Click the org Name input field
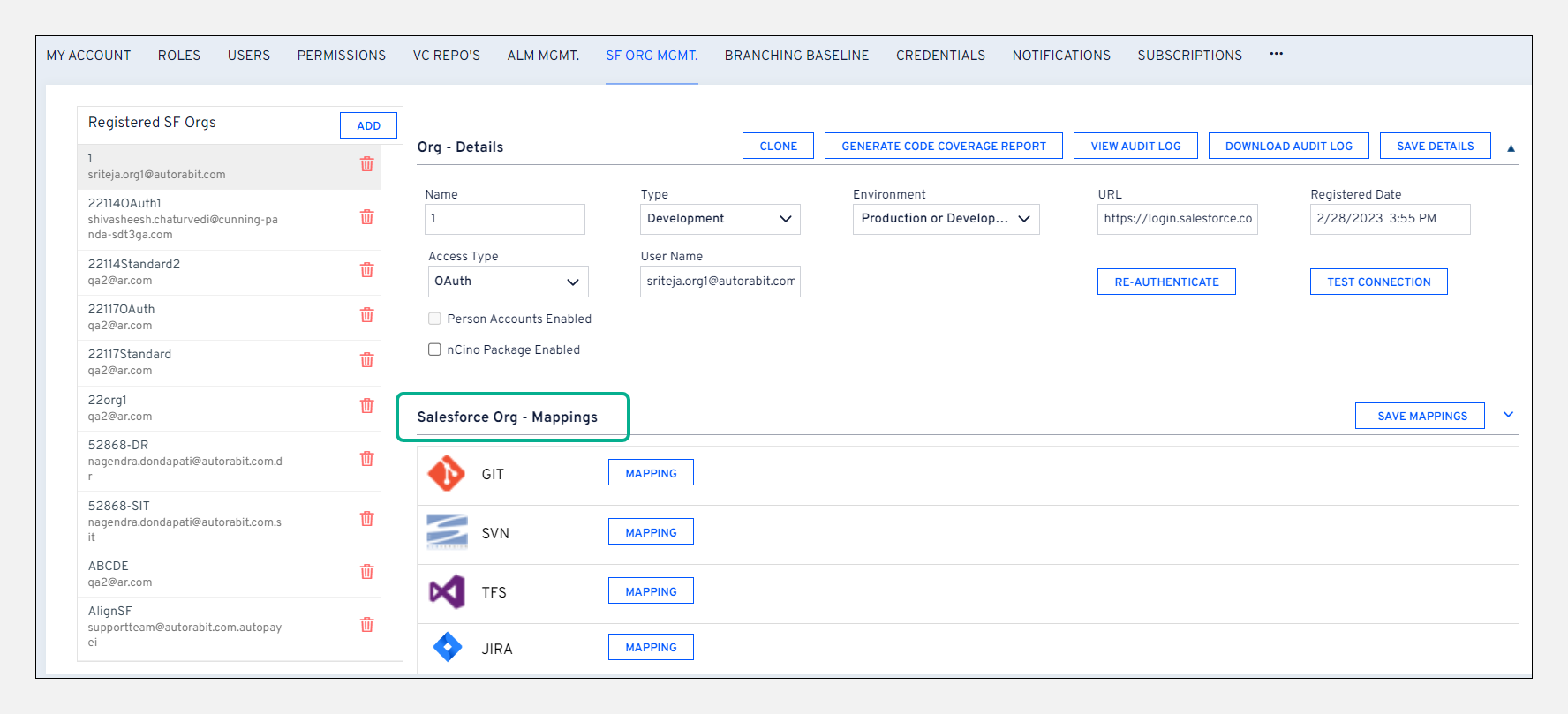Screen dimensions: 1568x714 click(x=504, y=219)
